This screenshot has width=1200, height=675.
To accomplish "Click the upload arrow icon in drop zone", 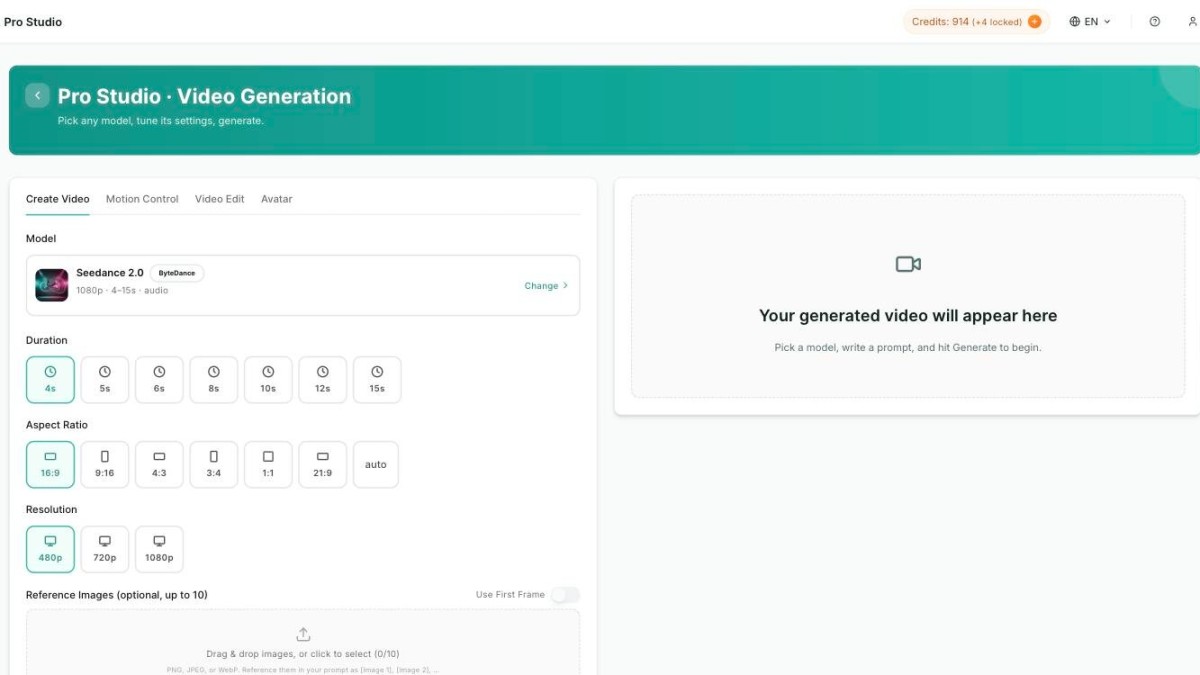I will pos(303,634).
